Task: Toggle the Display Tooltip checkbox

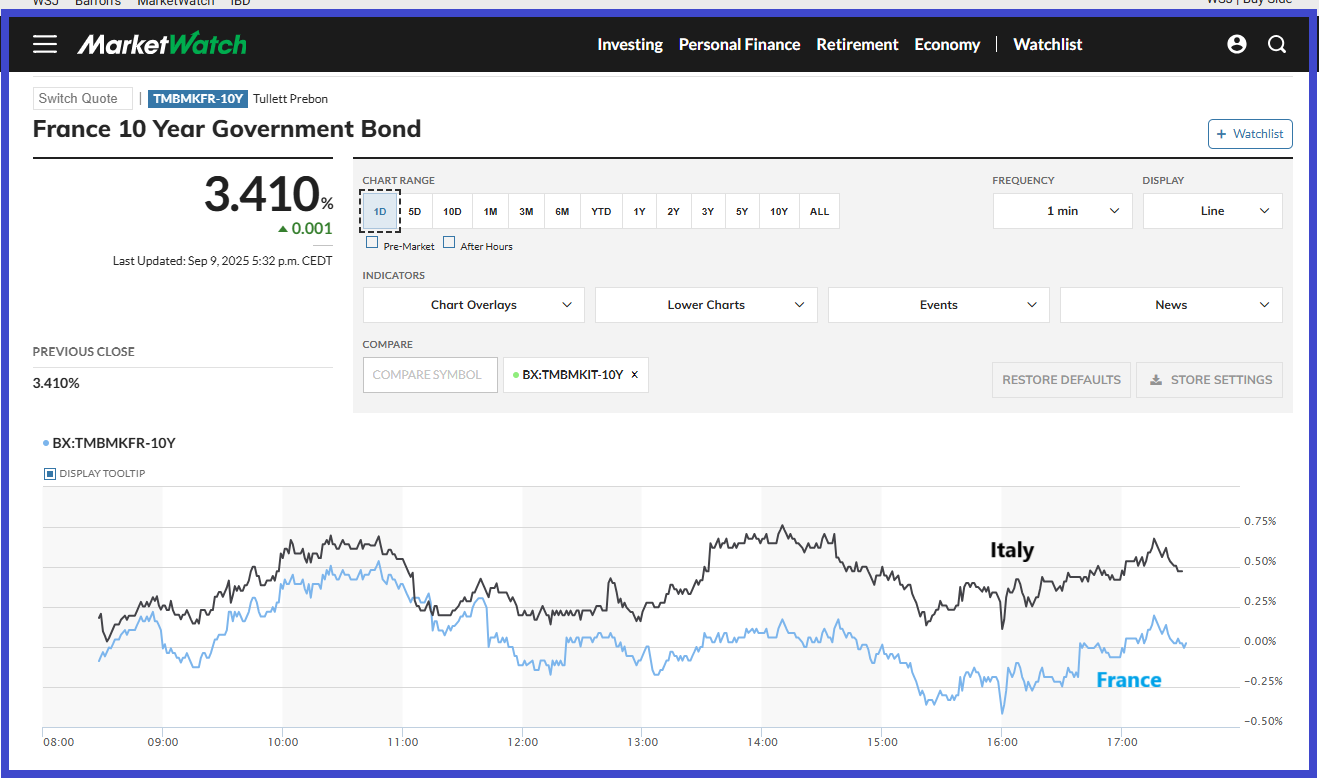Action: [x=50, y=474]
